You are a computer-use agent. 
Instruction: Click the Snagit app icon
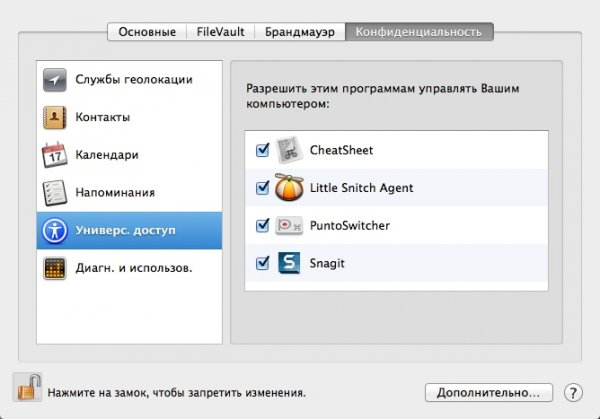click(289, 263)
